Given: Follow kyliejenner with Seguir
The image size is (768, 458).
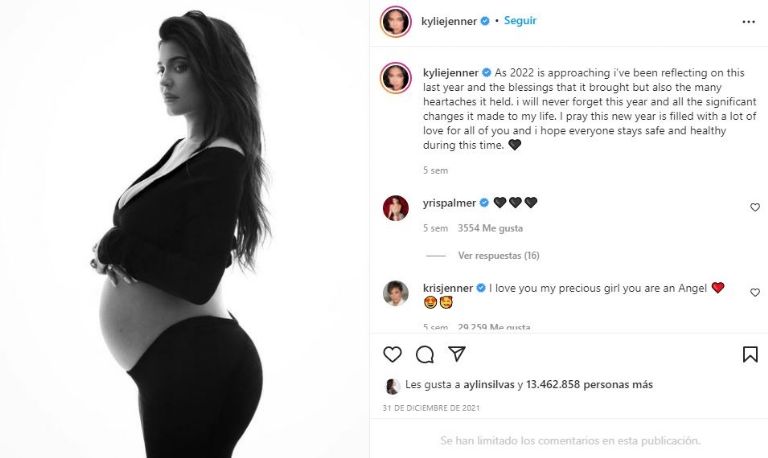Looking at the screenshot, I should [520, 21].
